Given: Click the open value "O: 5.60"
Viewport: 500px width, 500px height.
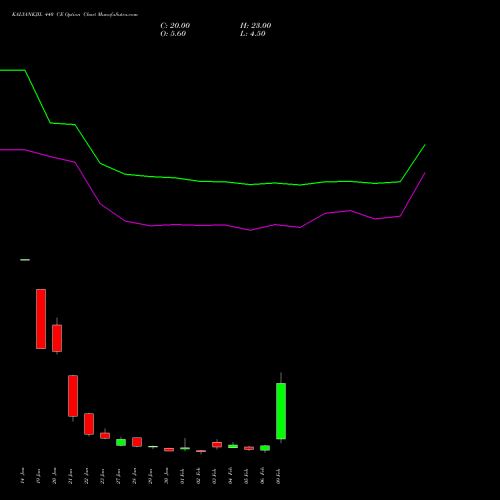Looking at the screenshot, I should pyautogui.click(x=173, y=34).
